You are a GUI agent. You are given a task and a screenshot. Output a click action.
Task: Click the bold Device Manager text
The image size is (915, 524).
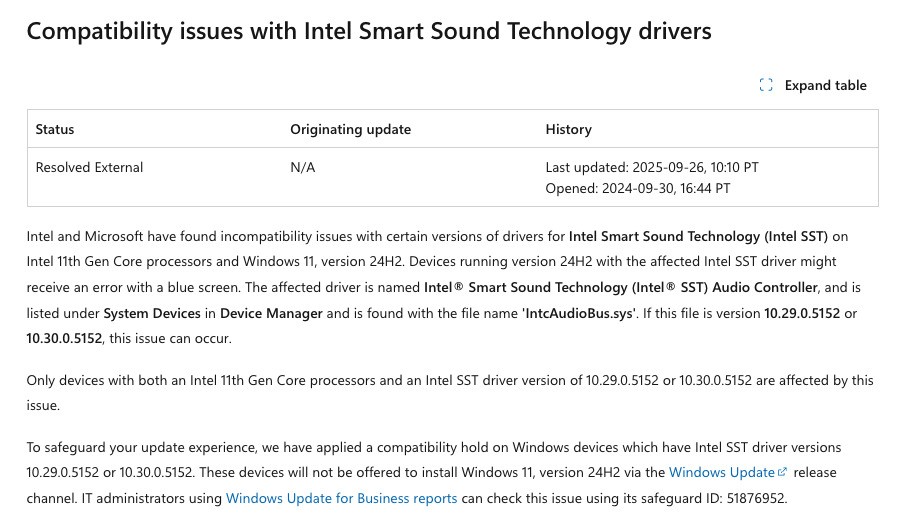(271, 313)
